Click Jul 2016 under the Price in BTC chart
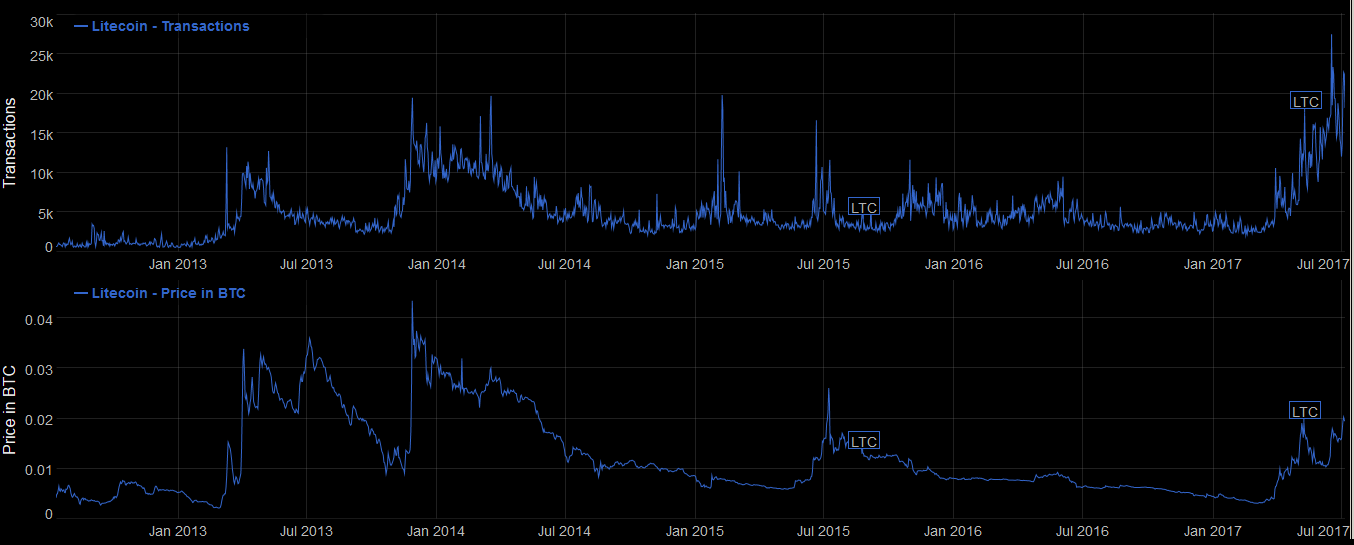The width and height of the screenshot is (1354, 545). 1082,530
